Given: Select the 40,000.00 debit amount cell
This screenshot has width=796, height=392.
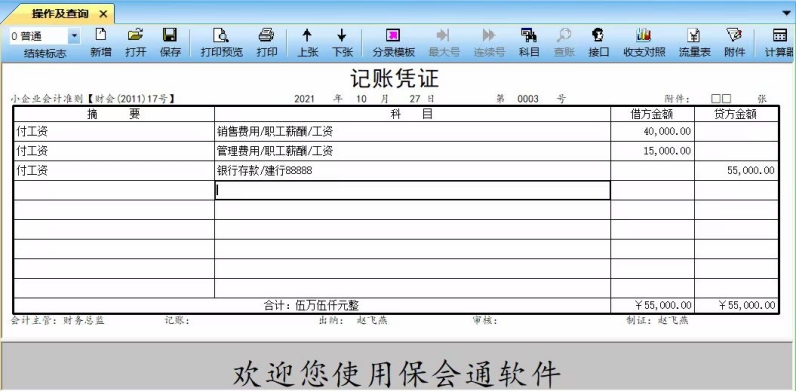Looking at the screenshot, I should [652, 132].
